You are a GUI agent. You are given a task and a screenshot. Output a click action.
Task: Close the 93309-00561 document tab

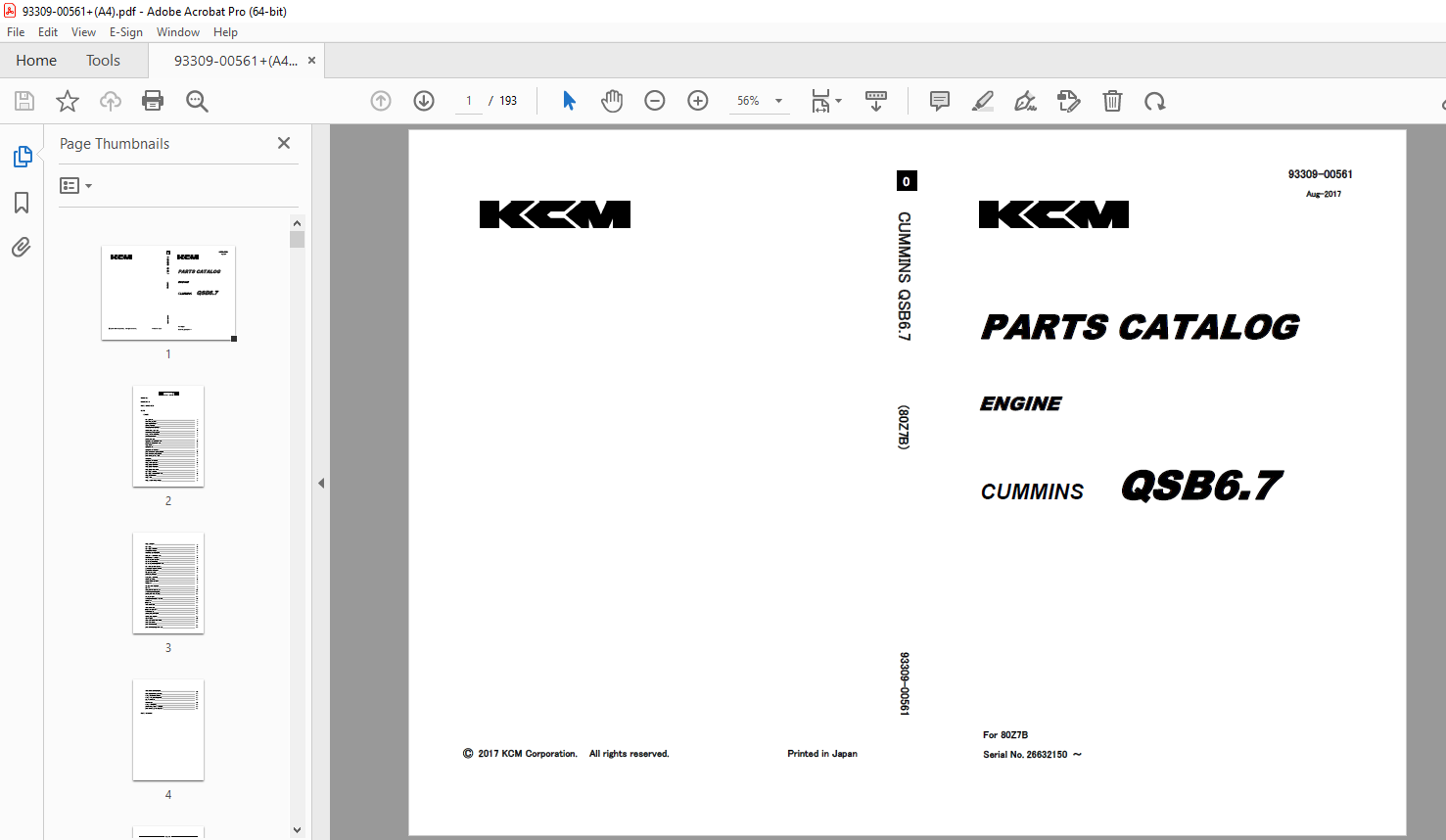click(x=312, y=61)
